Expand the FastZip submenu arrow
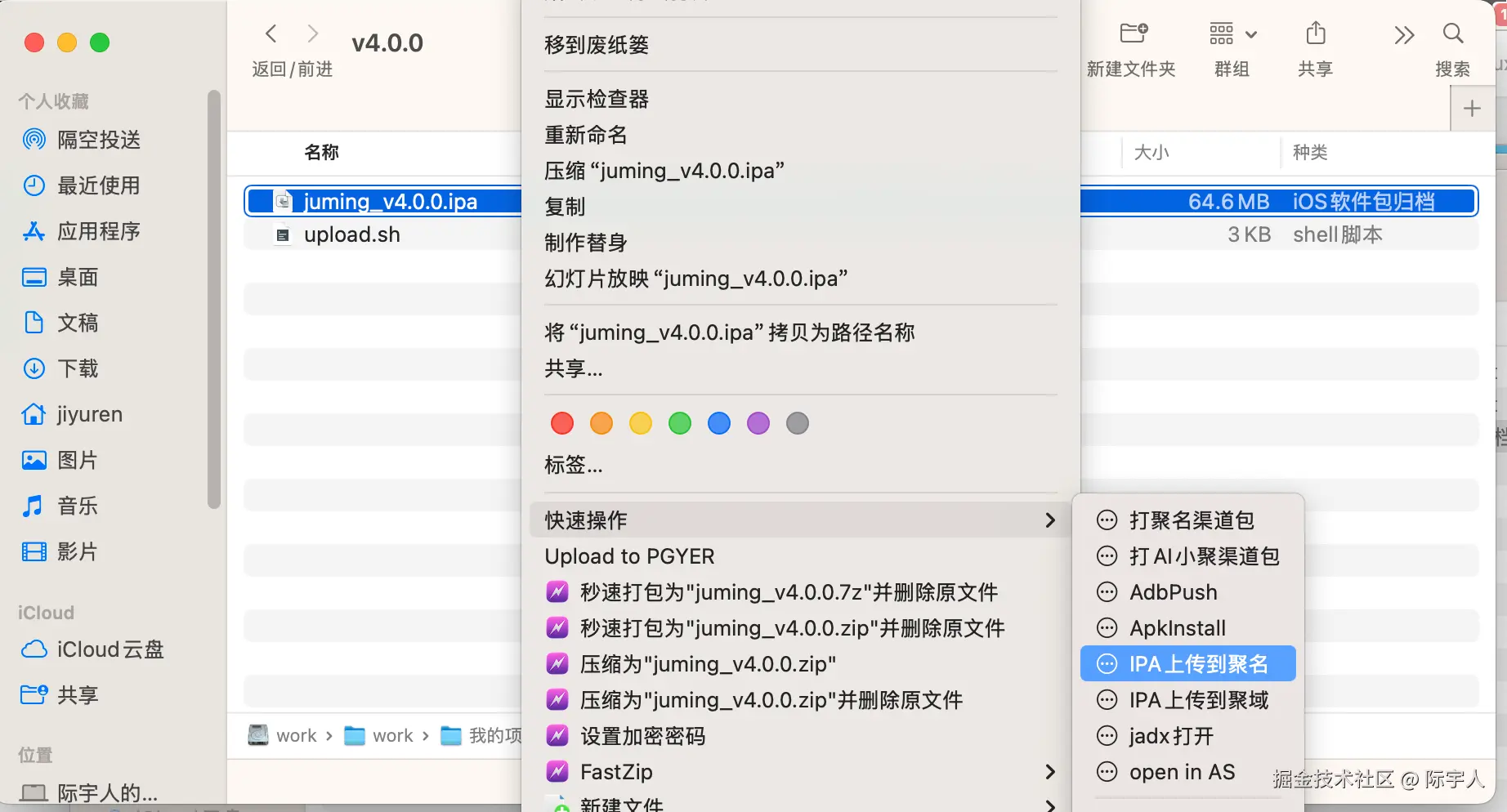Viewport: 1507px width, 812px height. [1050, 772]
